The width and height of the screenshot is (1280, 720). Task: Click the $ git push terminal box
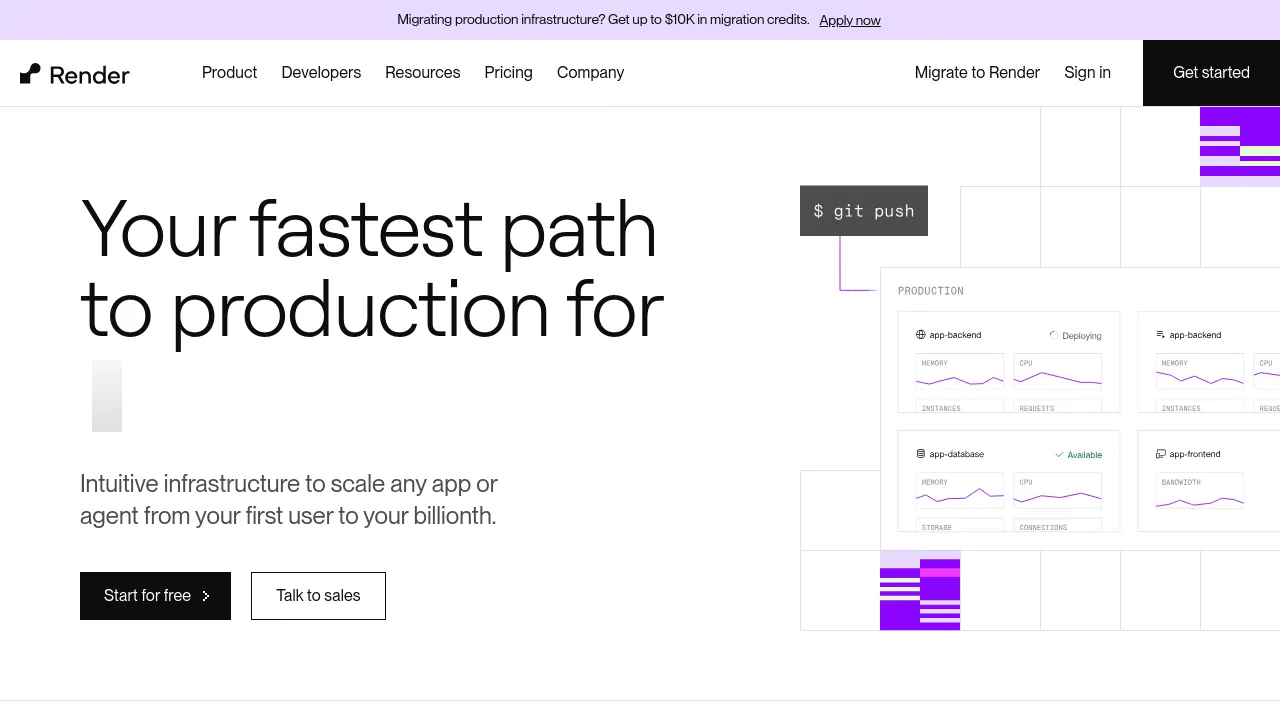pyautogui.click(x=864, y=211)
